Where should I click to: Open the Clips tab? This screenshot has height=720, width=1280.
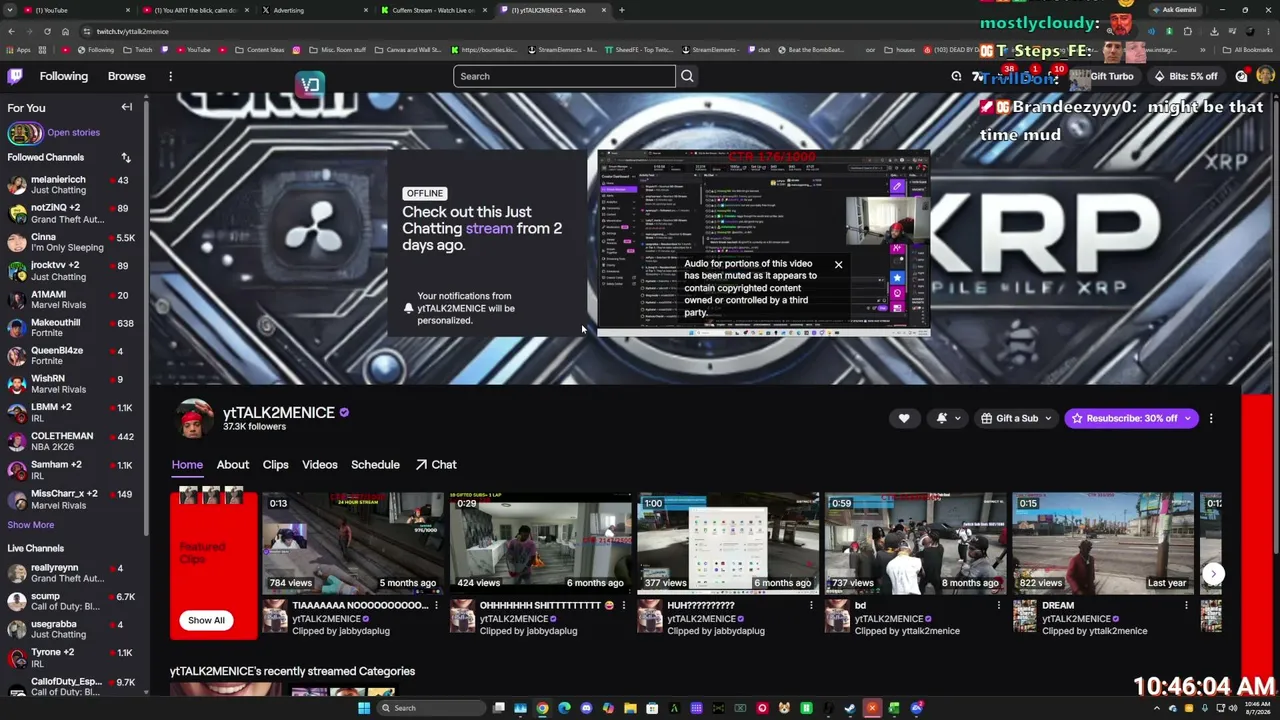[x=275, y=465]
